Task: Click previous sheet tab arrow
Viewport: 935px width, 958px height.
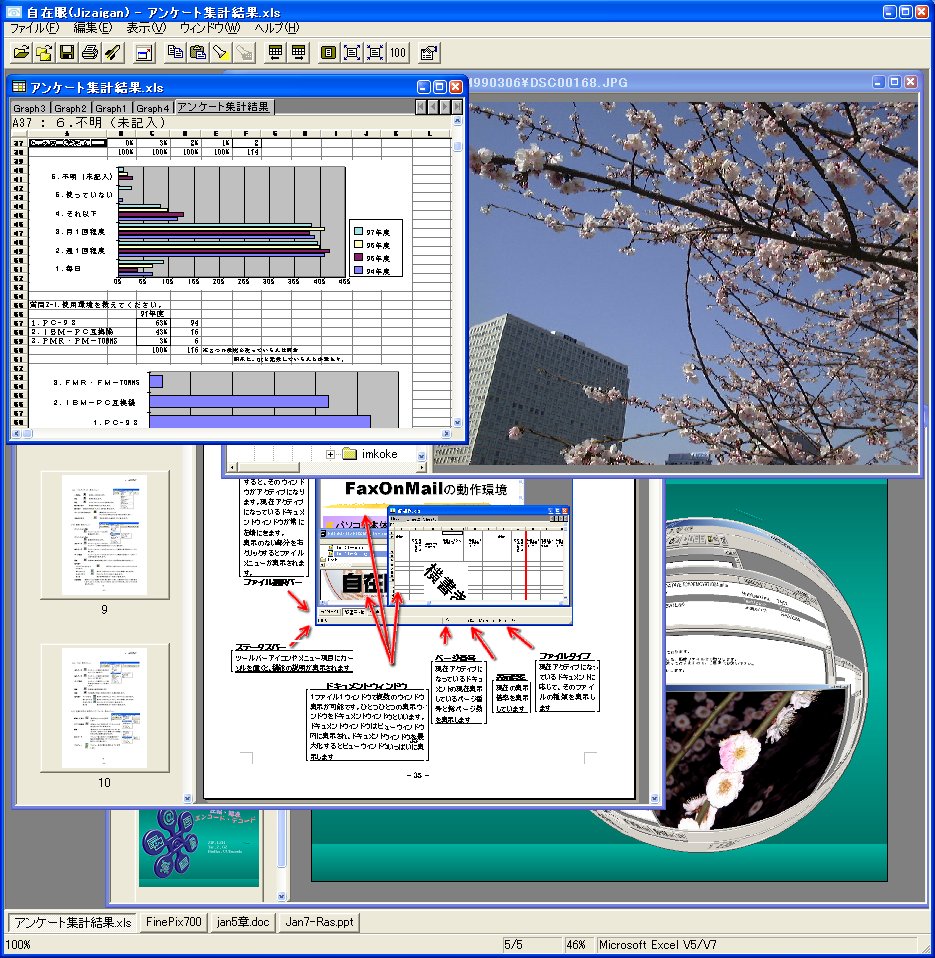Action: tap(432, 107)
